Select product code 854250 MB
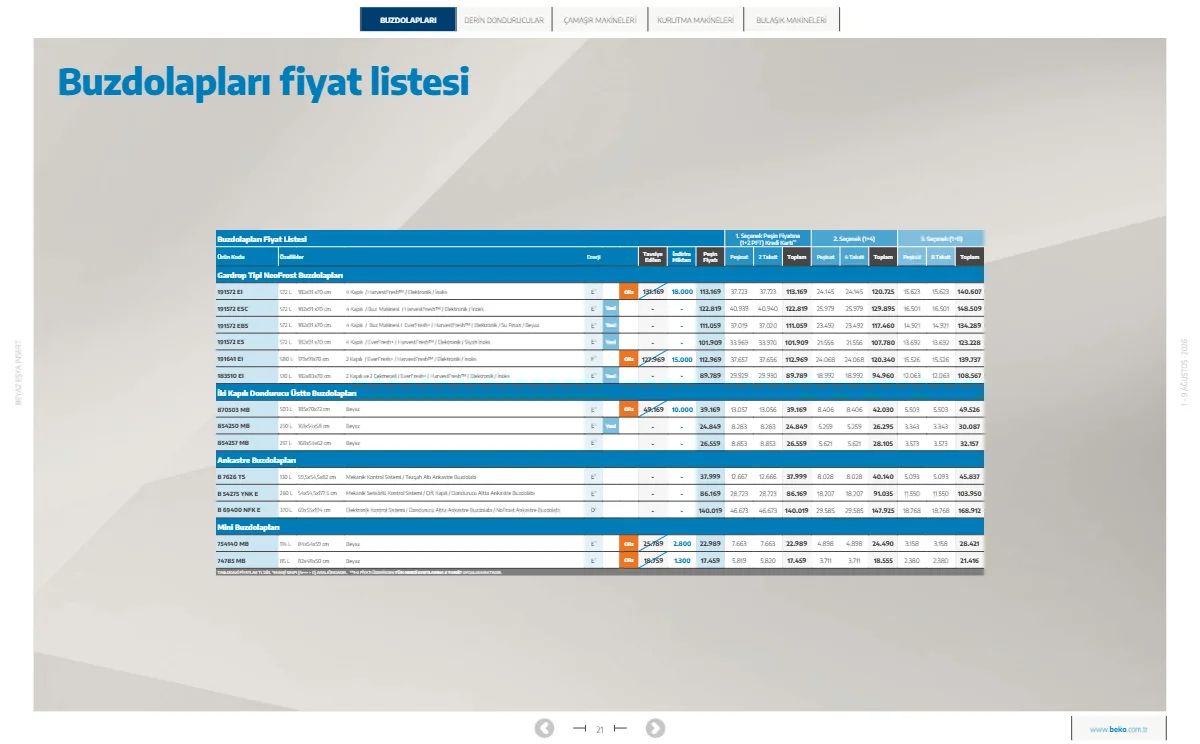The height and width of the screenshot is (744, 1200). point(233,425)
